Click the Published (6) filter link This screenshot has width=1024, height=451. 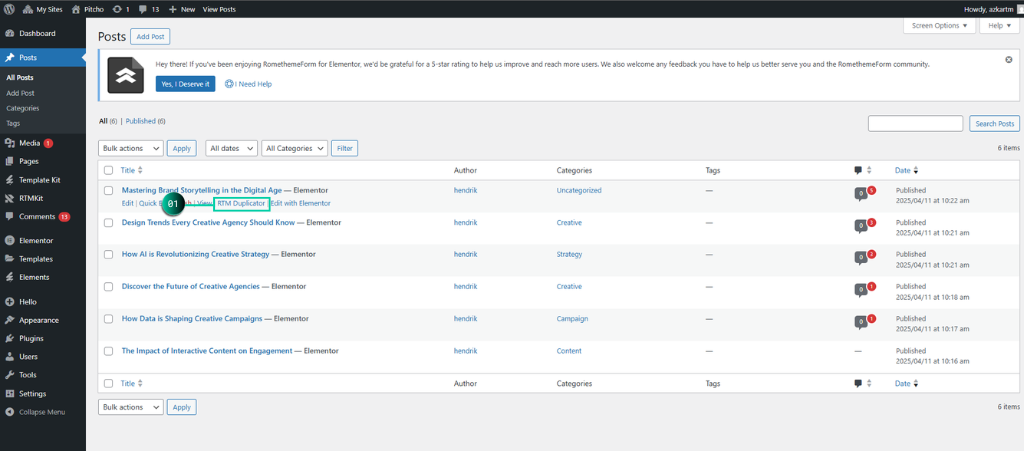[146, 121]
